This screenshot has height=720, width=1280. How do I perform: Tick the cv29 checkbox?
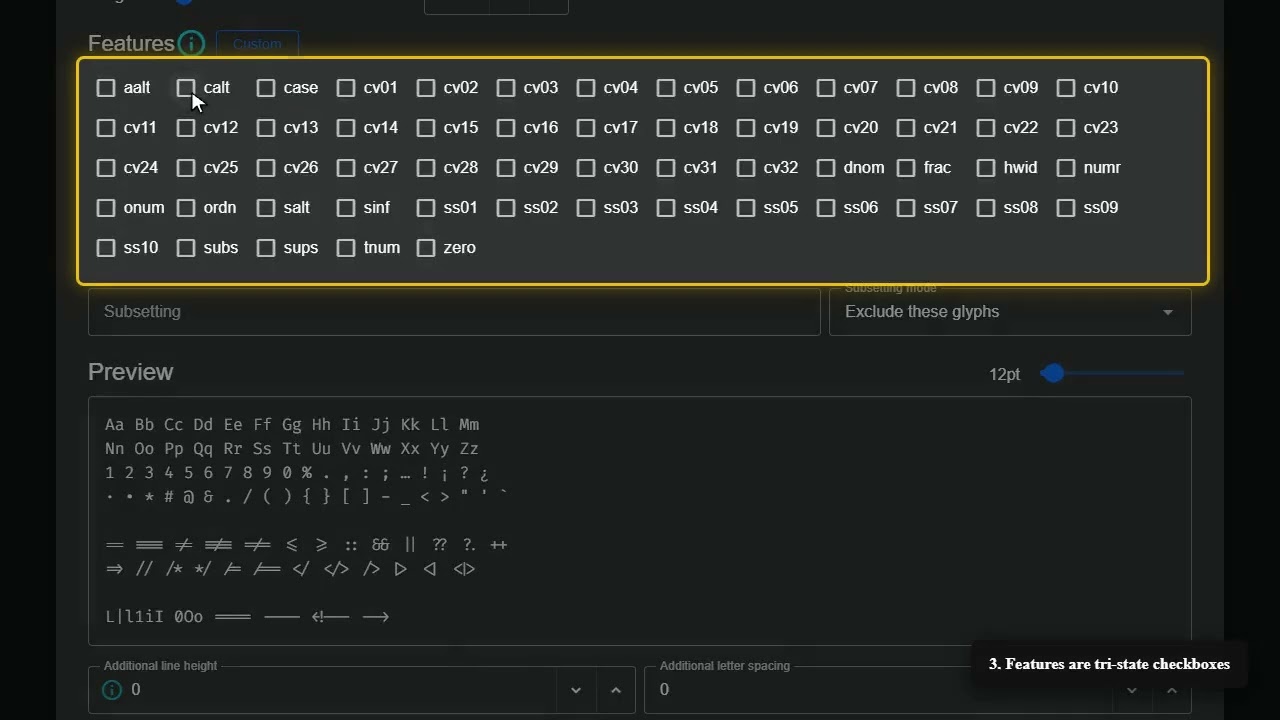click(506, 168)
